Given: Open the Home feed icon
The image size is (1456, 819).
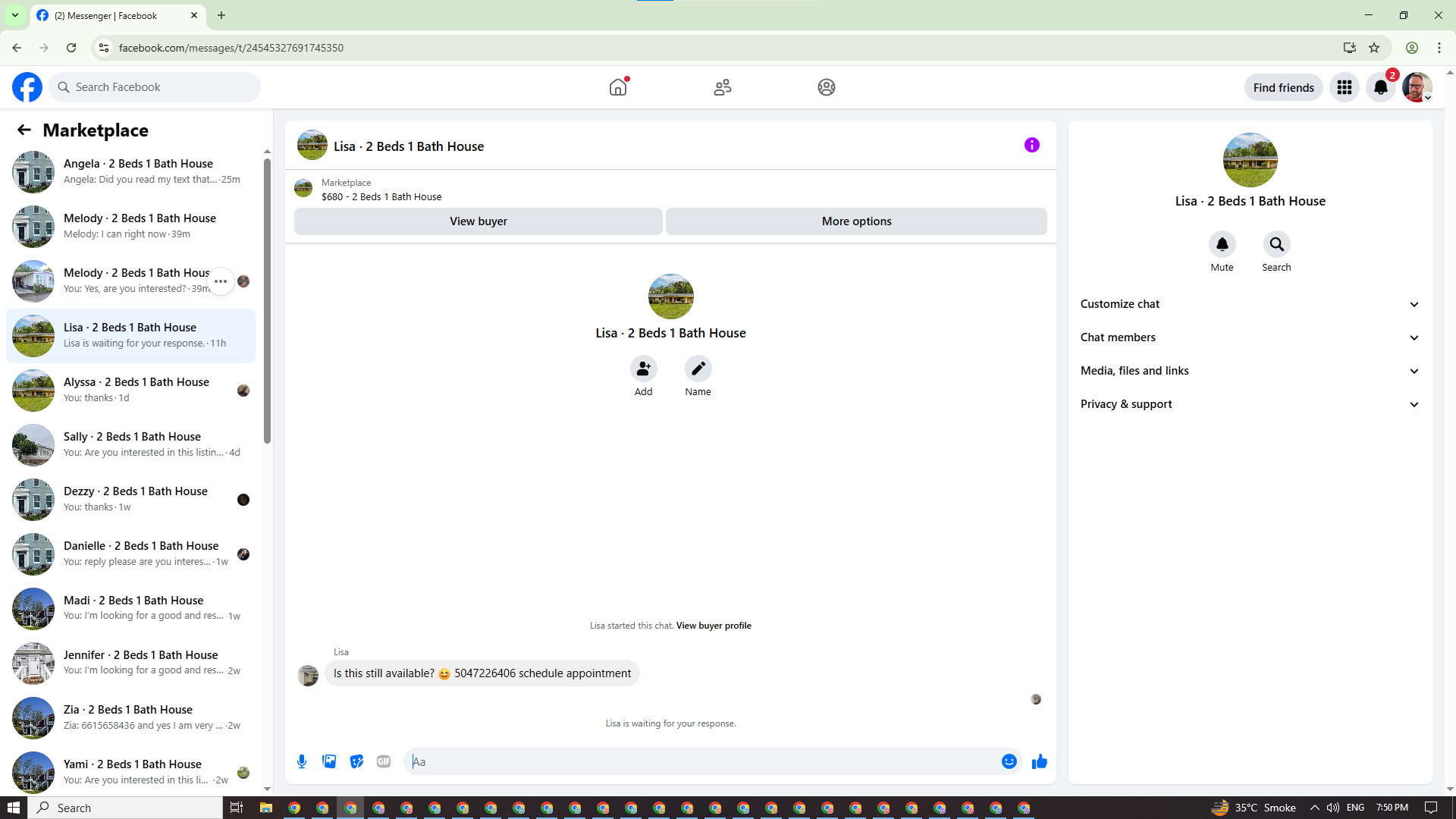Looking at the screenshot, I should [x=618, y=87].
